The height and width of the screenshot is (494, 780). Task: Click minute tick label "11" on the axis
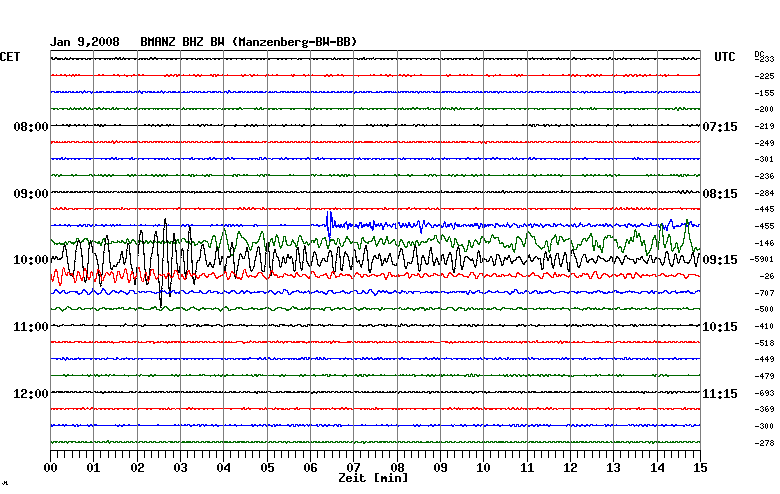point(527,468)
